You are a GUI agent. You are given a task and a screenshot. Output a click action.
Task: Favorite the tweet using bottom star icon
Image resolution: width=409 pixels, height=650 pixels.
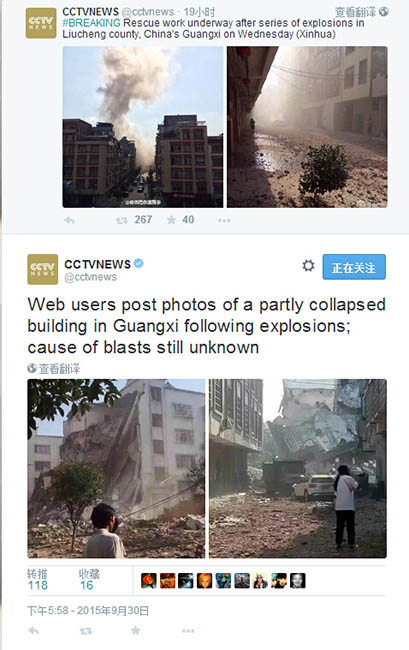[135, 631]
